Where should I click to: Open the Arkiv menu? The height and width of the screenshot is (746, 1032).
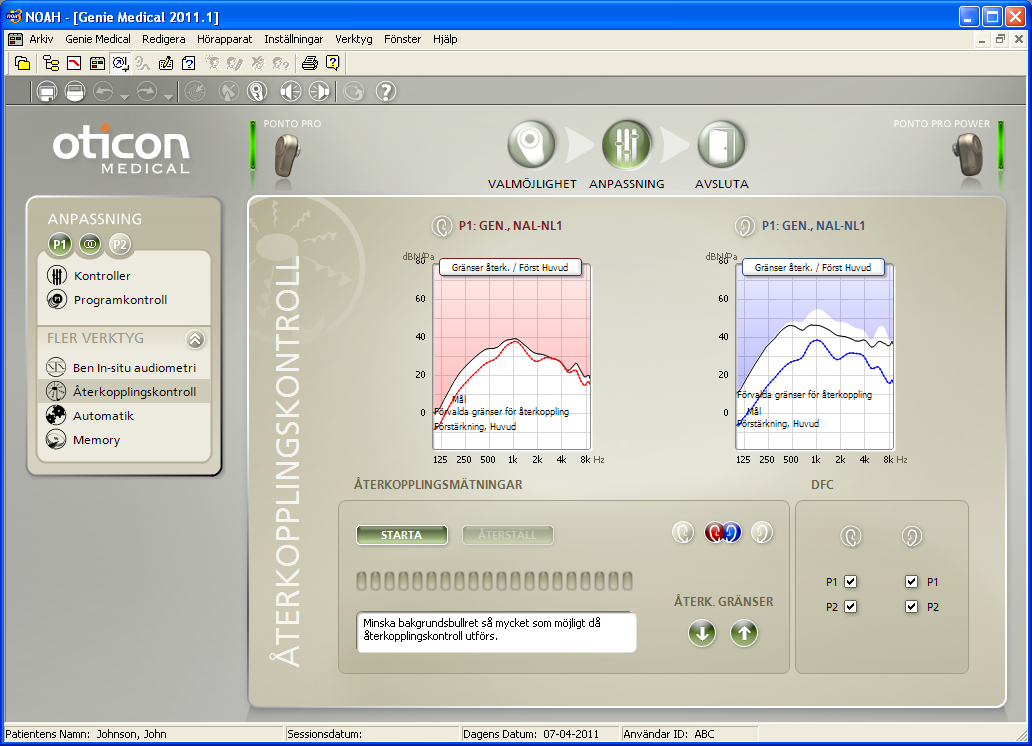coord(41,40)
